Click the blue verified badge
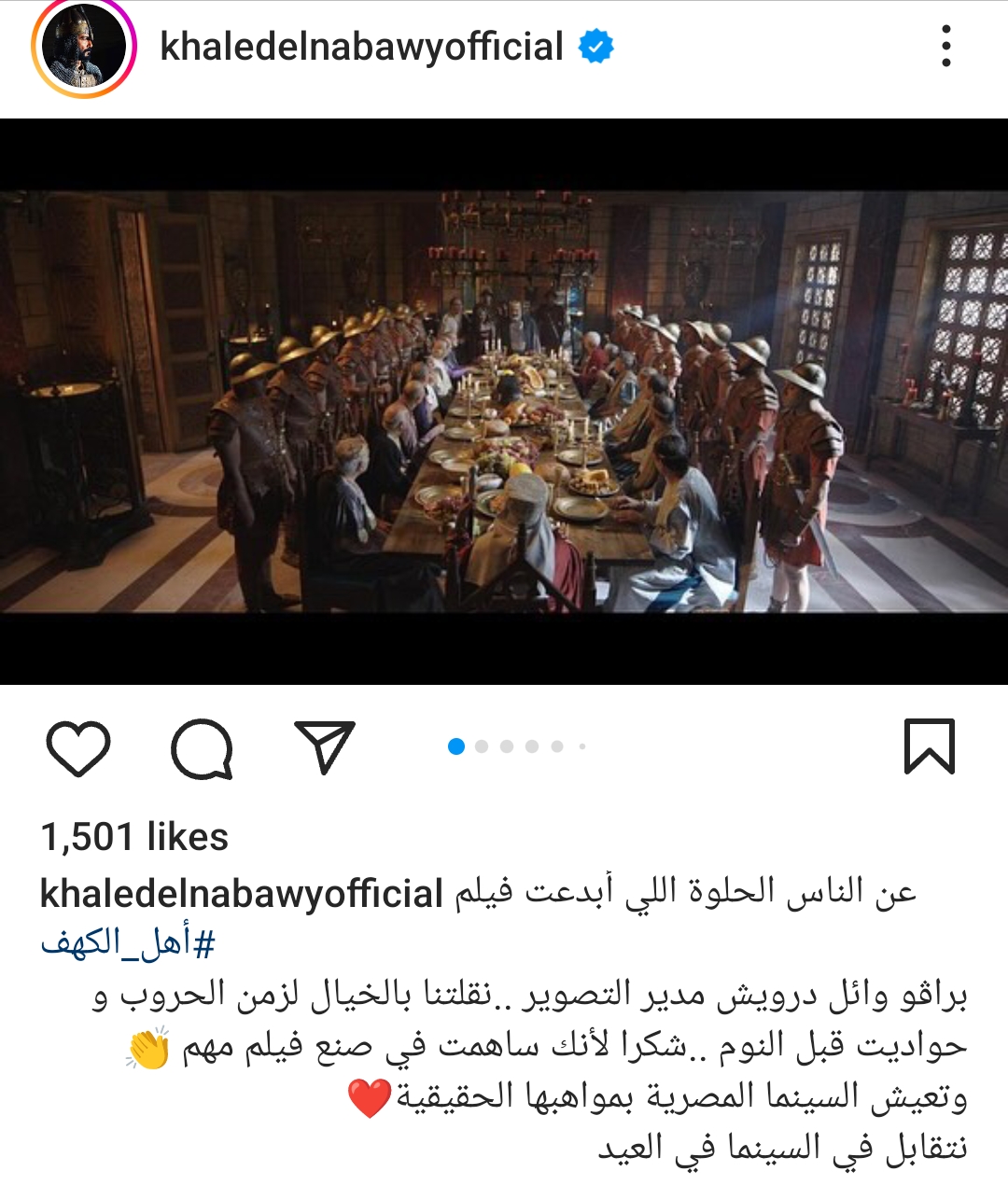Image resolution: width=1008 pixels, height=1185 pixels. click(x=596, y=46)
